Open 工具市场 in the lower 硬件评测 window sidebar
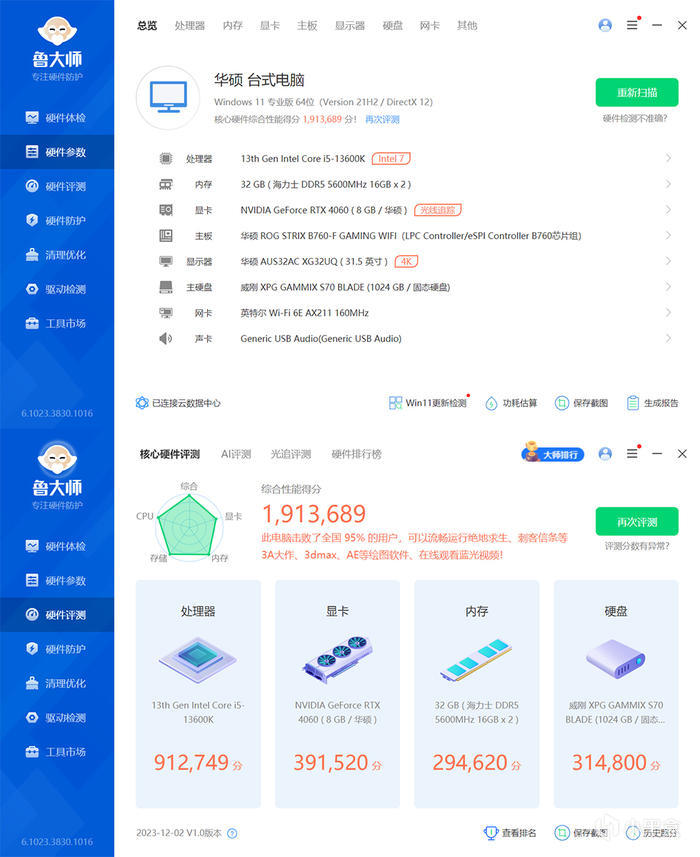Image resolution: width=700 pixels, height=857 pixels. [x=57, y=752]
